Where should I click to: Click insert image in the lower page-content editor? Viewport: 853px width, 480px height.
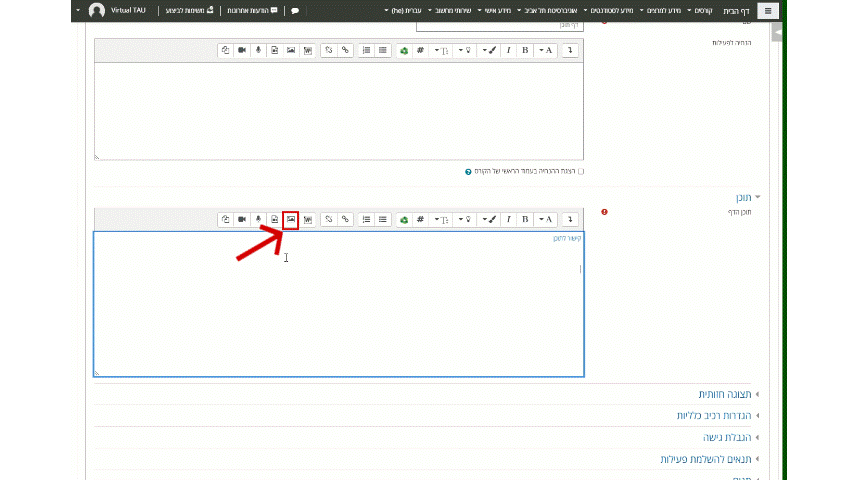coord(291,219)
